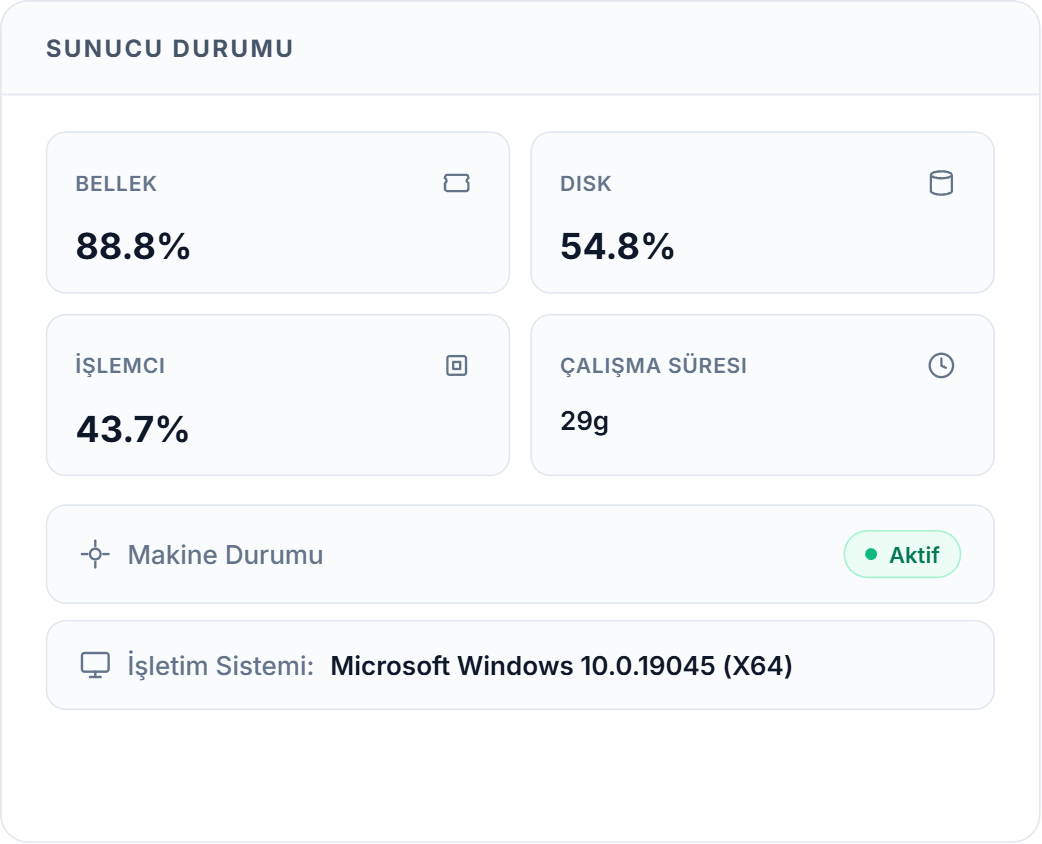Image resolution: width=1042 pixels, height=844 pixels.
Task: Click the memory icon in the Bellek card
Action: tap(457, 183)
